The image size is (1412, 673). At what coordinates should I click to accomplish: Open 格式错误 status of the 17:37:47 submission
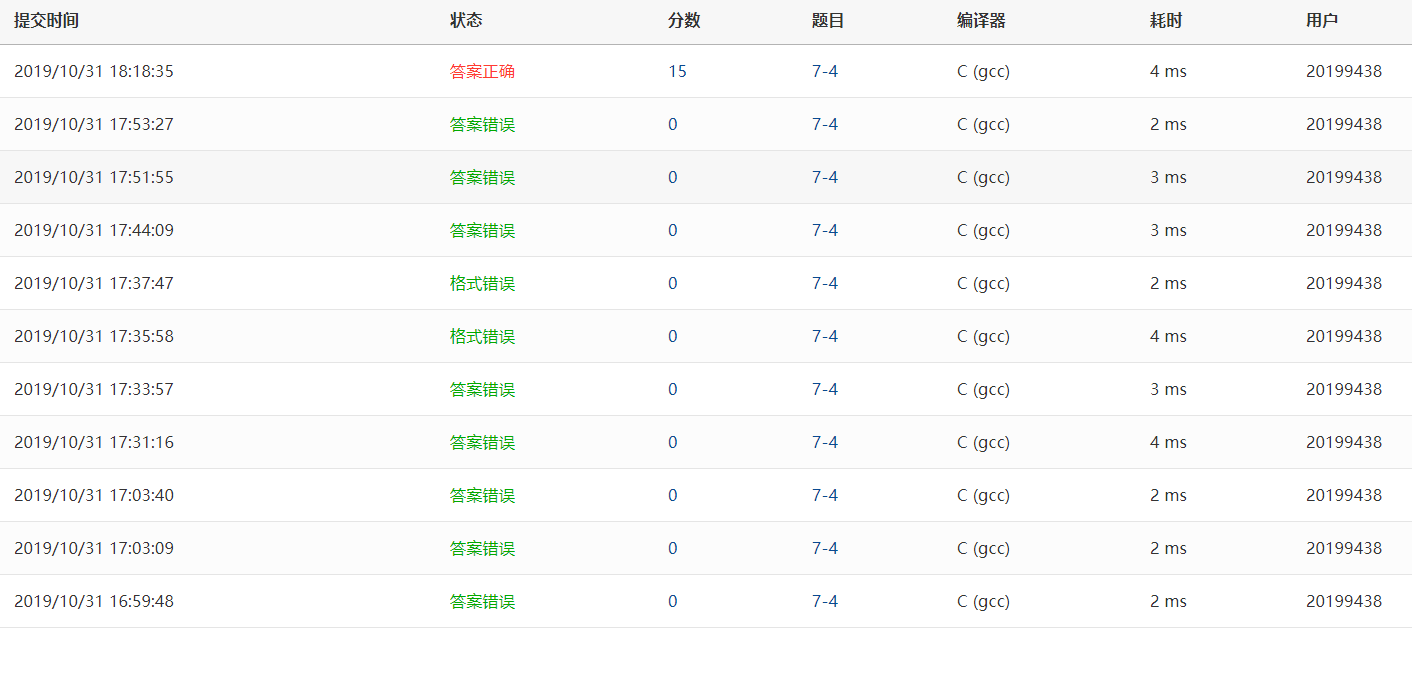pos(482,284)
